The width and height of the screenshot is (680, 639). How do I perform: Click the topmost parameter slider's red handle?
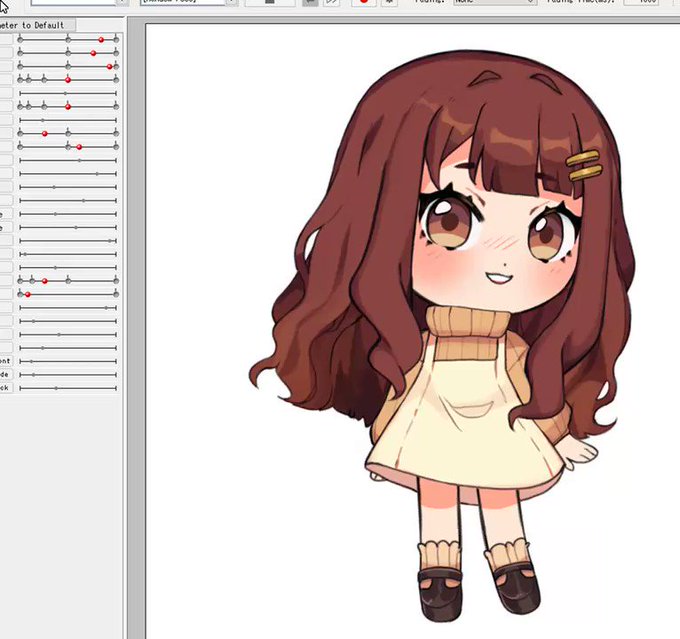click(101, 40)
